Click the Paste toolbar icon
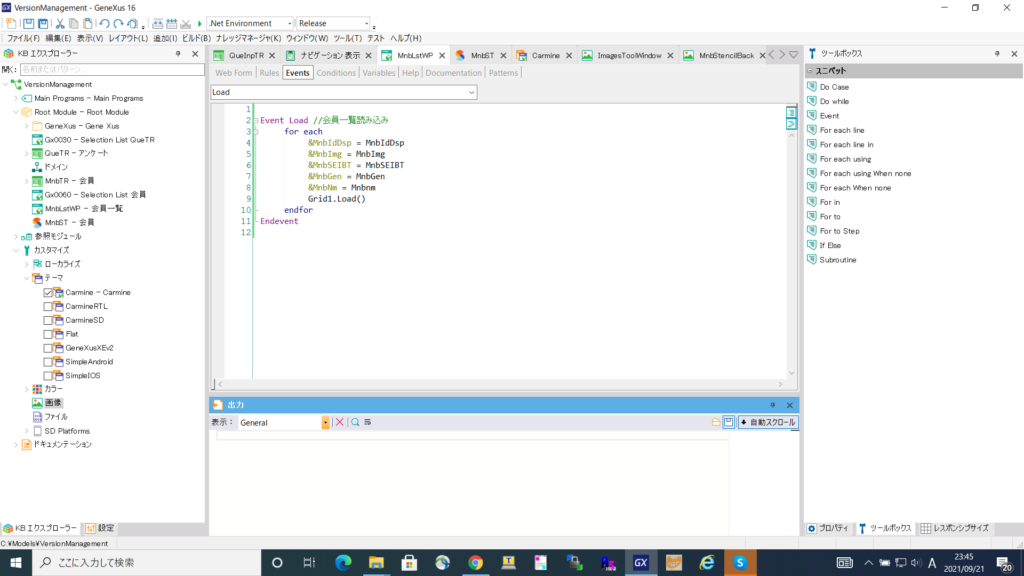Viewport: 1024px width, 576px height. coord(88,24)
